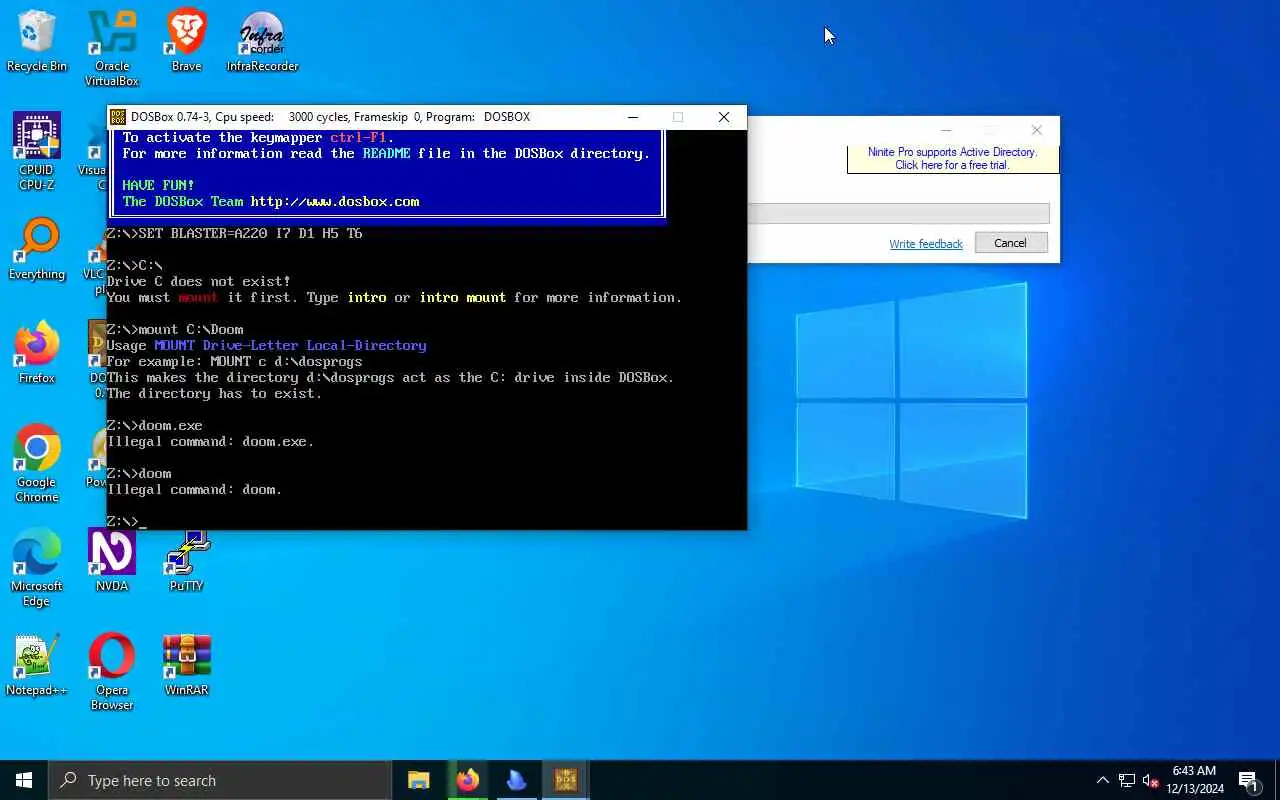1280x800 pixels.
Task: Click the 'For example: MOUNT c d:\dosprogs' line
Action: coord(234,361)
